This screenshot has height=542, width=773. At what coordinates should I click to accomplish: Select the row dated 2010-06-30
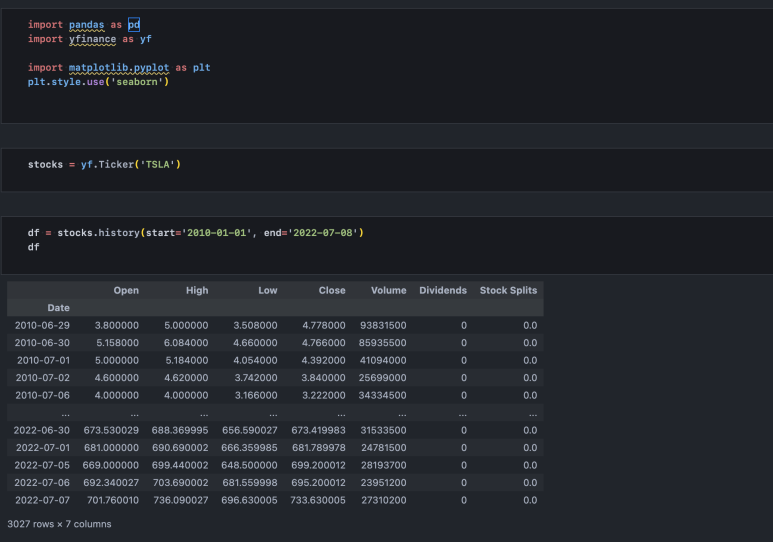[275, 343]
